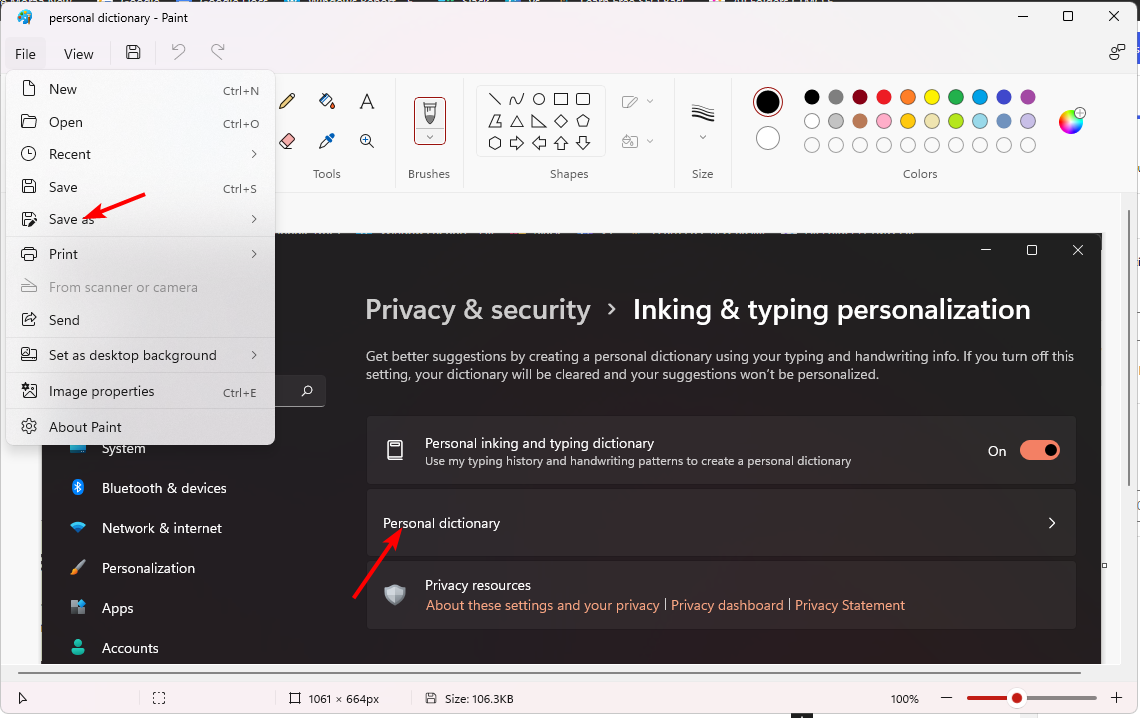This screenshot has width=1140, height=718.
Task: Click About these settings and your privacy
Action: [542, 605]
